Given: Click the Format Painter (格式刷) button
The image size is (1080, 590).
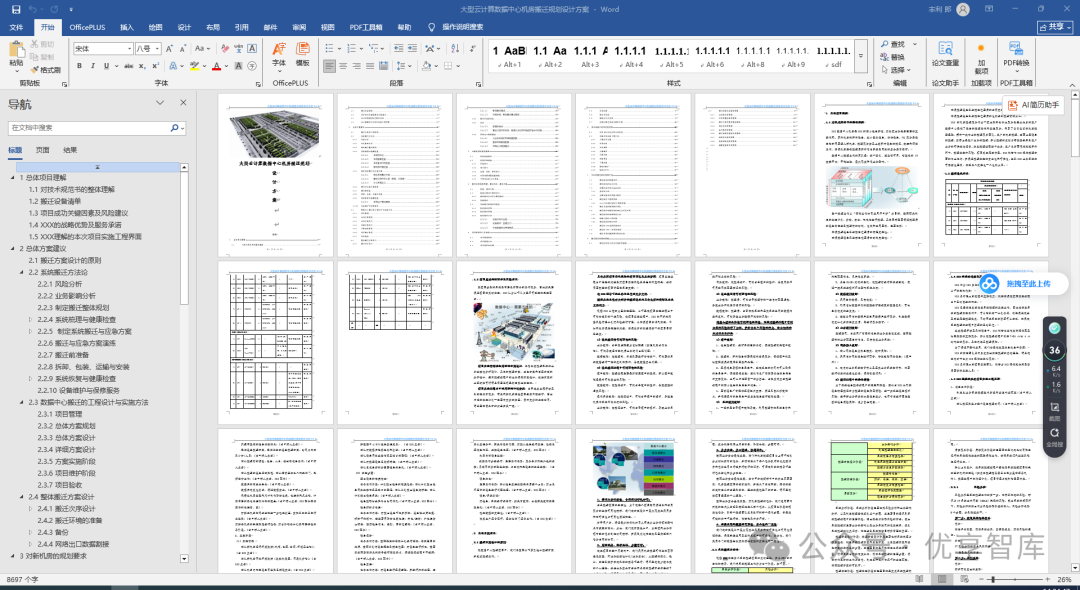Looking at the screenshot, I should [x=45, y=70].
